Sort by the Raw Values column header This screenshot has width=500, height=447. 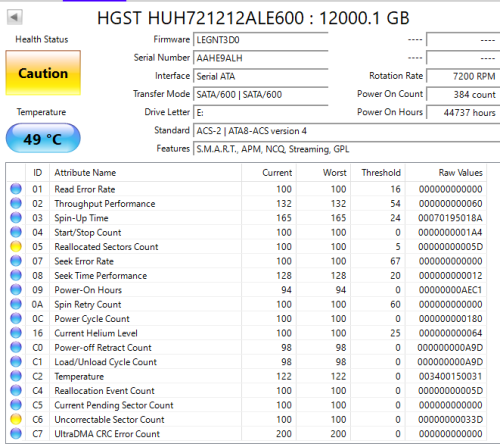coord(446,173)
